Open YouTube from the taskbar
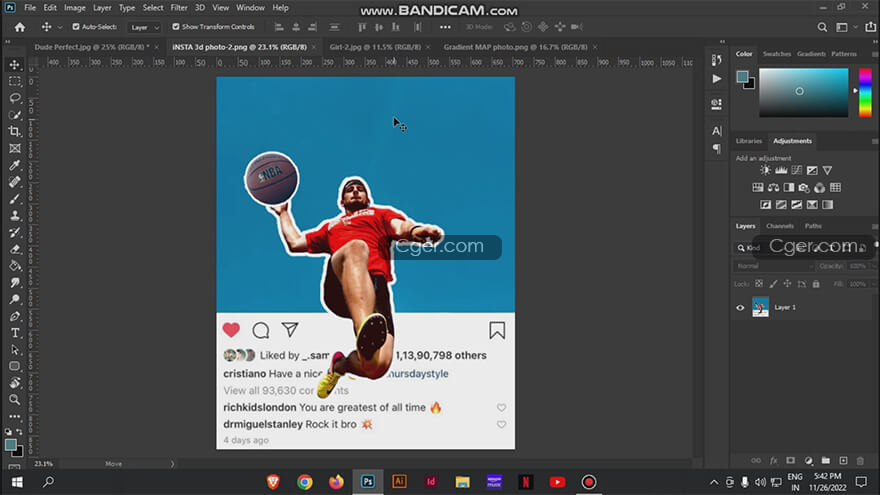880x495 pixels. point(557,482)
